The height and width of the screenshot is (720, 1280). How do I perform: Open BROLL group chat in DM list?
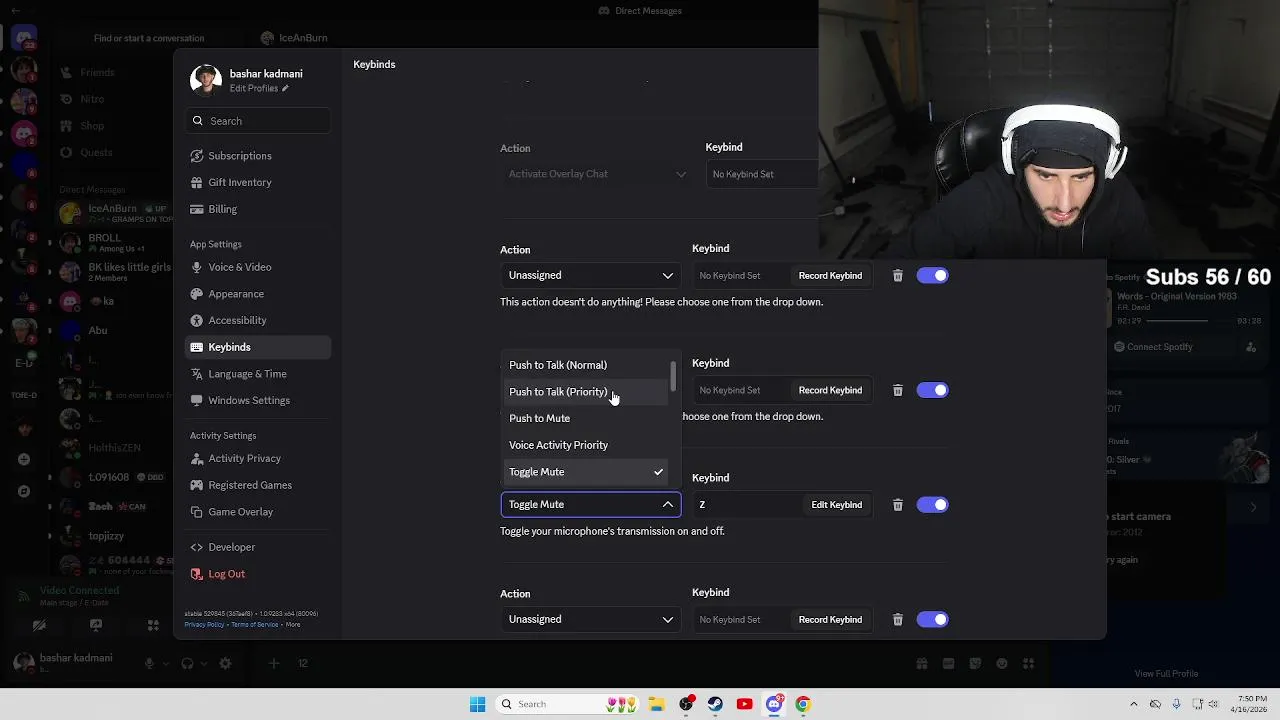point(115,243)
